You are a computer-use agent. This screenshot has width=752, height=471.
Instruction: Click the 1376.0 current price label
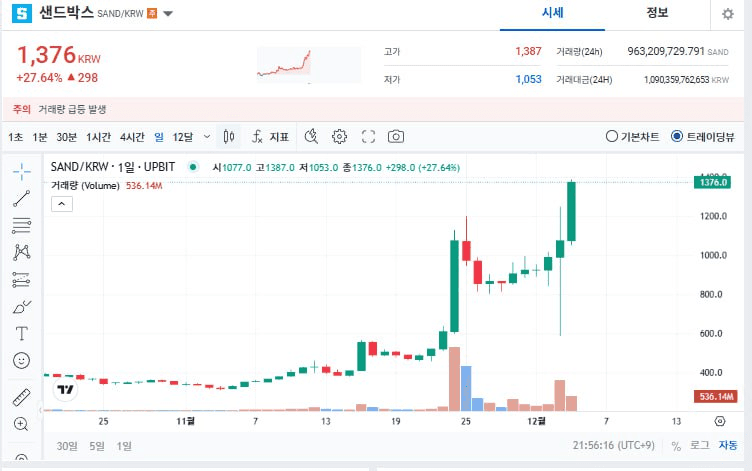[x=712, y=182]
